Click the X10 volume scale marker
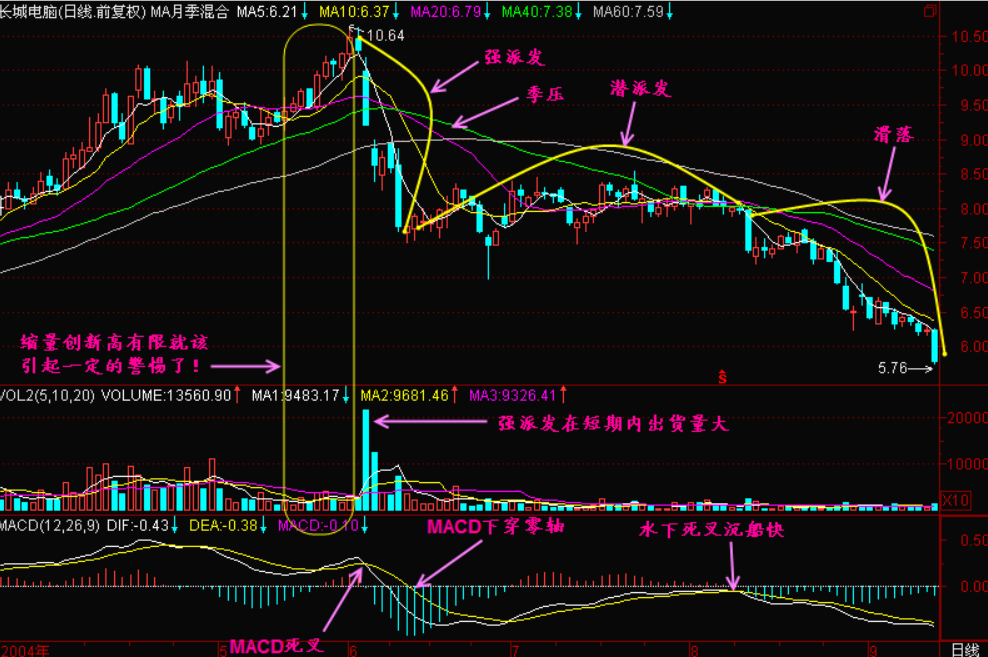This screenshot has width=988, height=657. 957,500
